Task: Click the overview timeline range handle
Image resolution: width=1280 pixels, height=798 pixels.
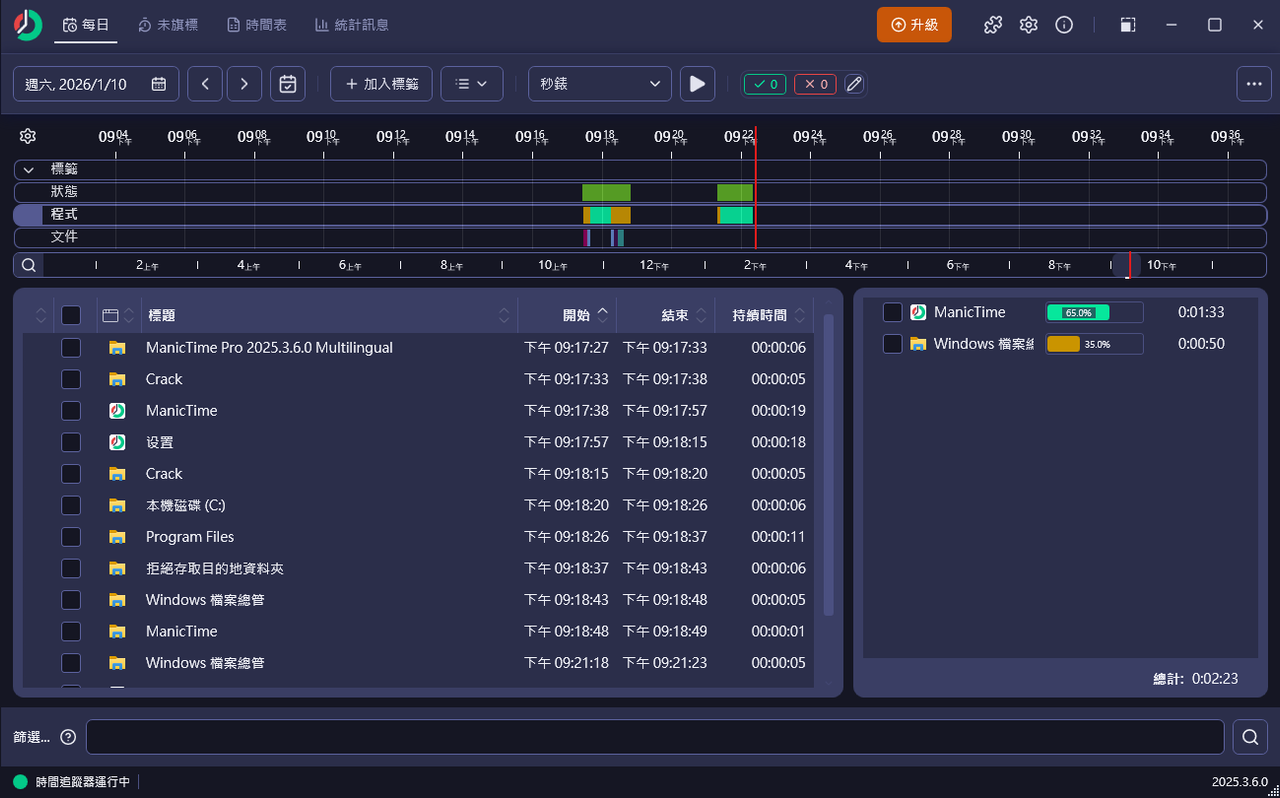Action: [1127, 265]
